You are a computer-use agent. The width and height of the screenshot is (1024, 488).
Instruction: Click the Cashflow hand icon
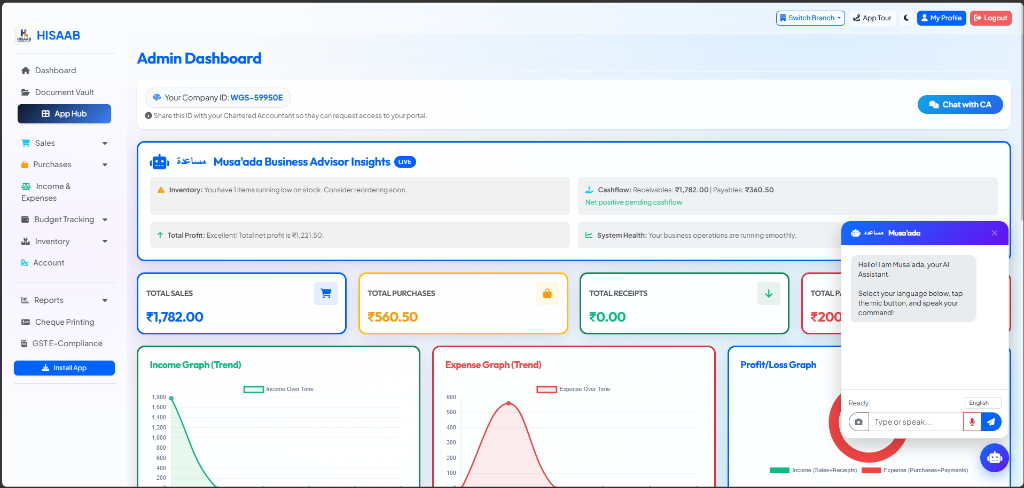coord(589,190)
